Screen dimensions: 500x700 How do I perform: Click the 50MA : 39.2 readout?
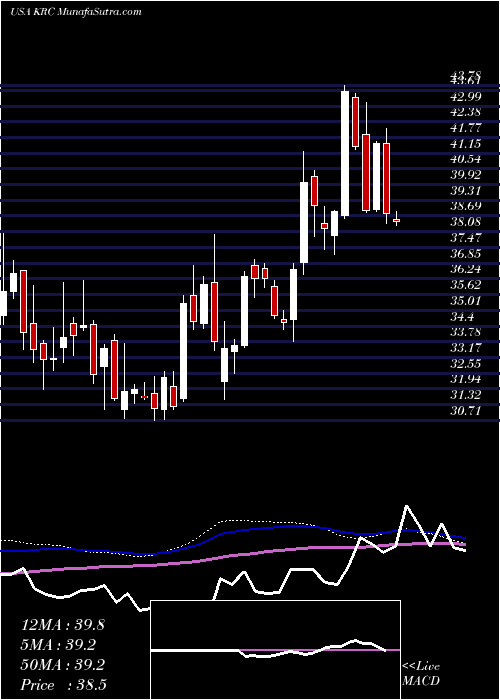point(62,665)
